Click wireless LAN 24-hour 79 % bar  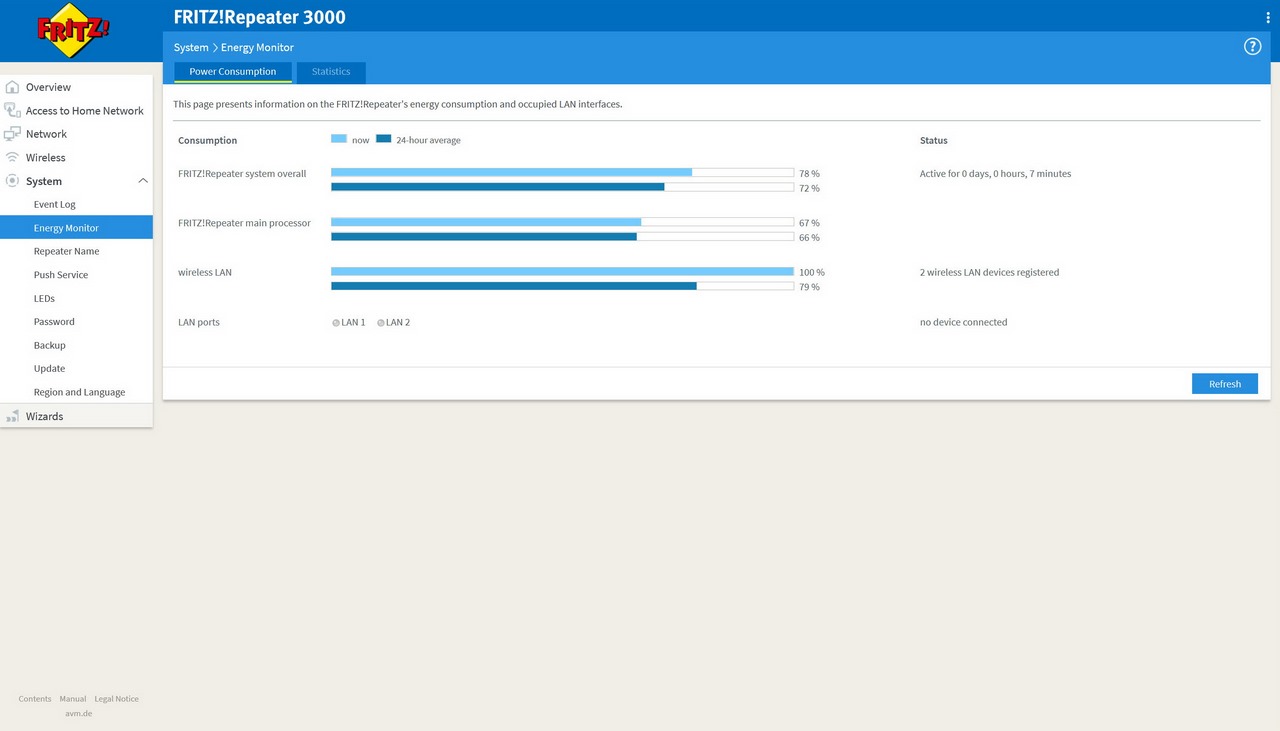(x=562, y=286)
